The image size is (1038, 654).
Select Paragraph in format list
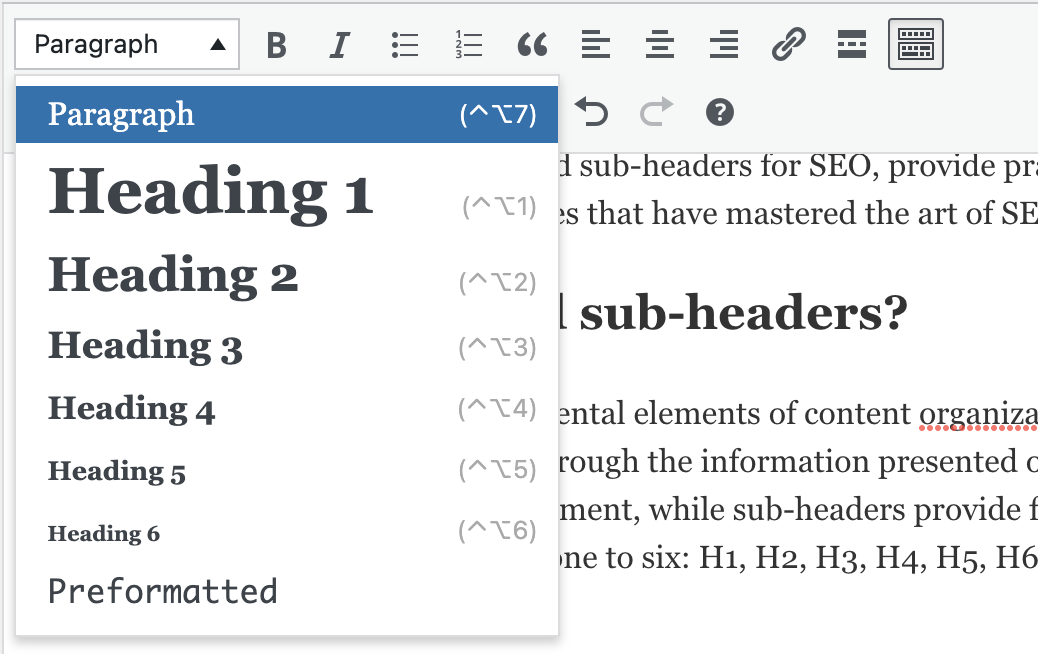[287, 114]
